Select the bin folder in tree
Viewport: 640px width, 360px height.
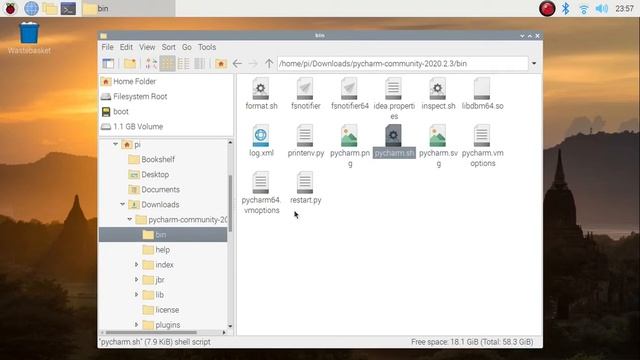pos(163,235)
